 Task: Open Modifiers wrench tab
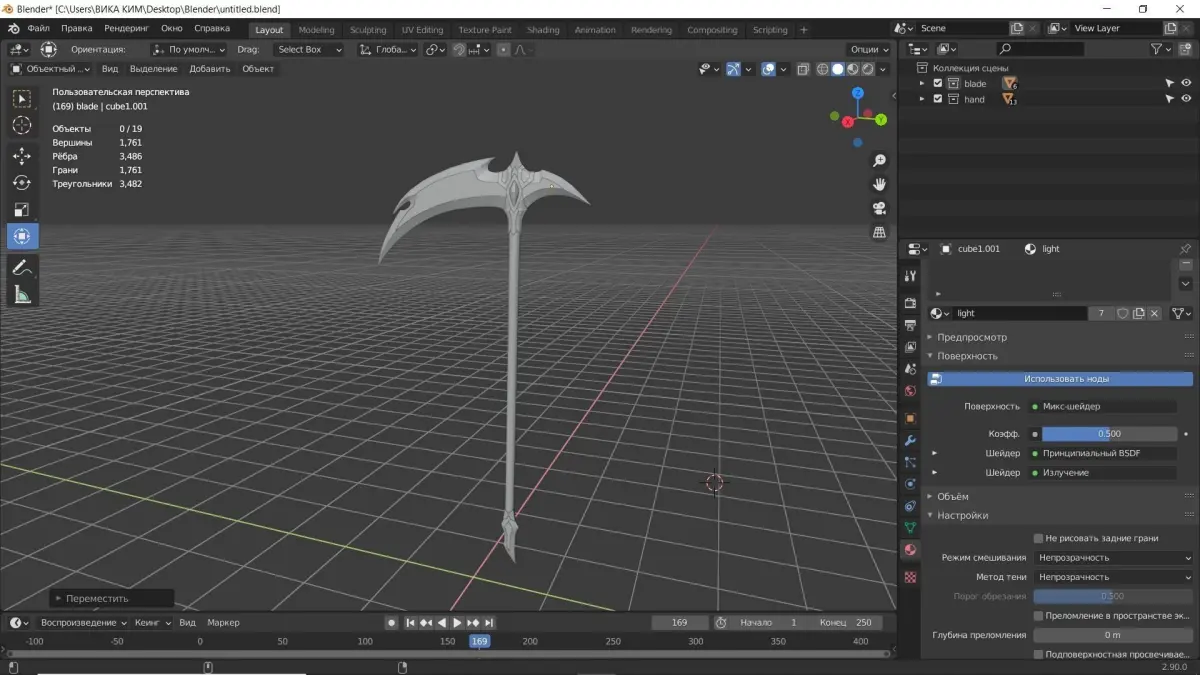tap(910, 440)
